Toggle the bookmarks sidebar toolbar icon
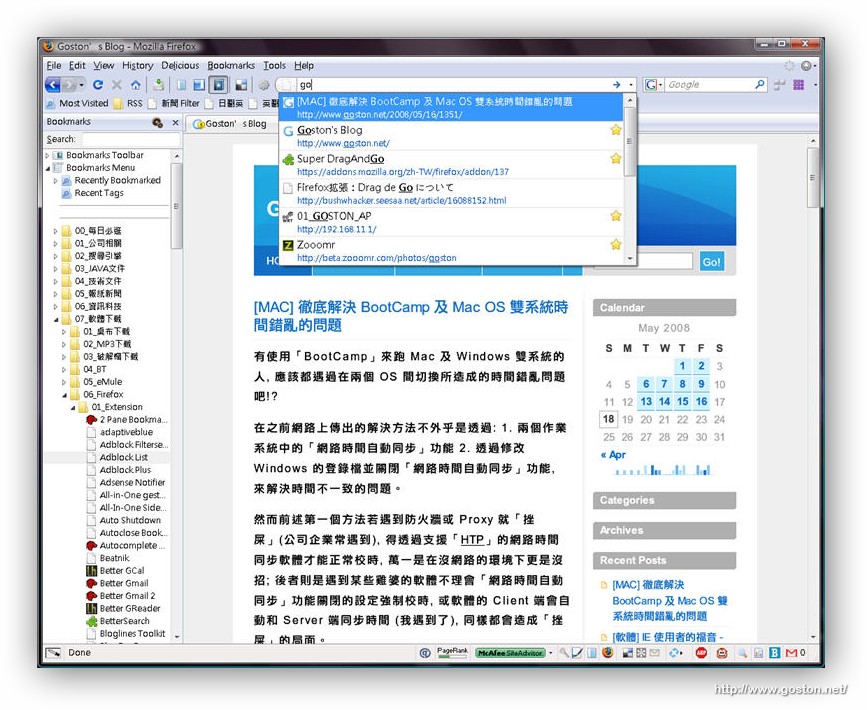This screenshot has width=867, height=710. pos(220,85)
